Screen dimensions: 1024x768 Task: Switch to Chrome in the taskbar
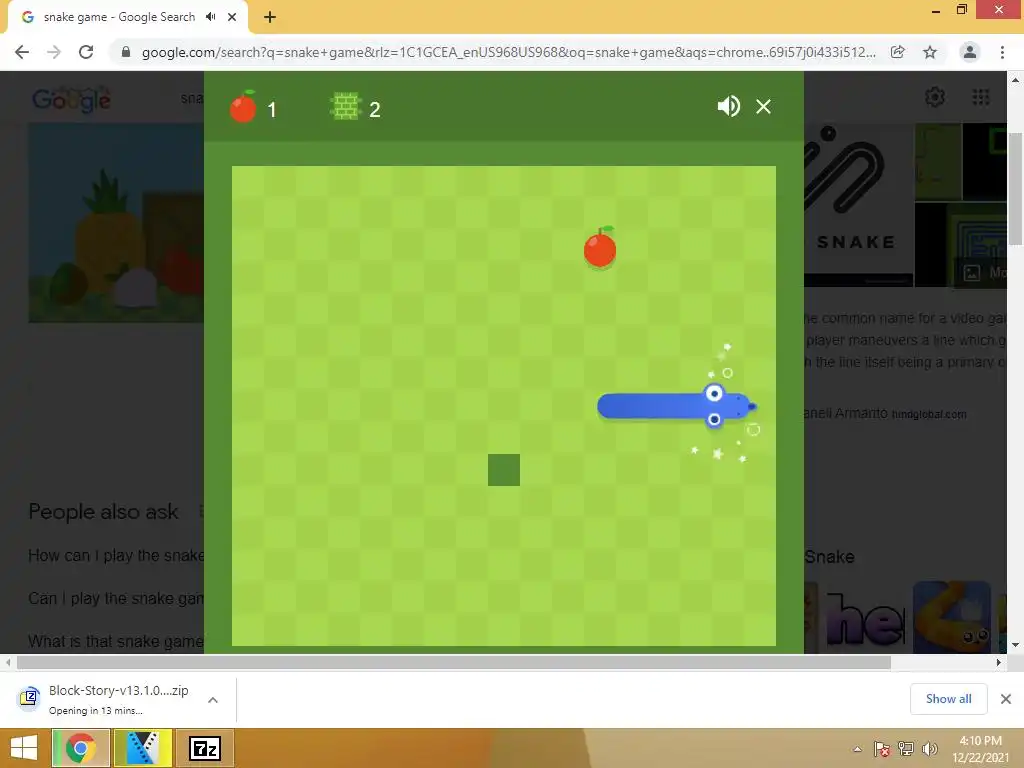point(81,748)
